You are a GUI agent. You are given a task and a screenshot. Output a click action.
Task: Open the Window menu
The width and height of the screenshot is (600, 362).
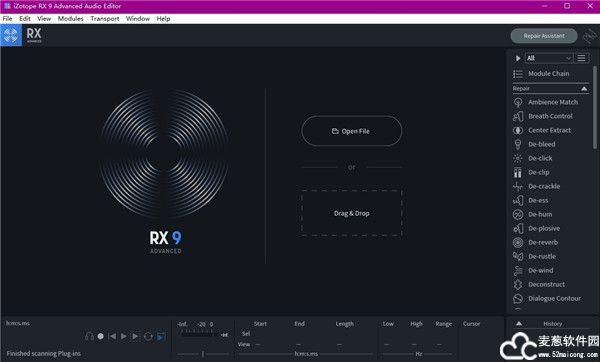tap(138, 18)
